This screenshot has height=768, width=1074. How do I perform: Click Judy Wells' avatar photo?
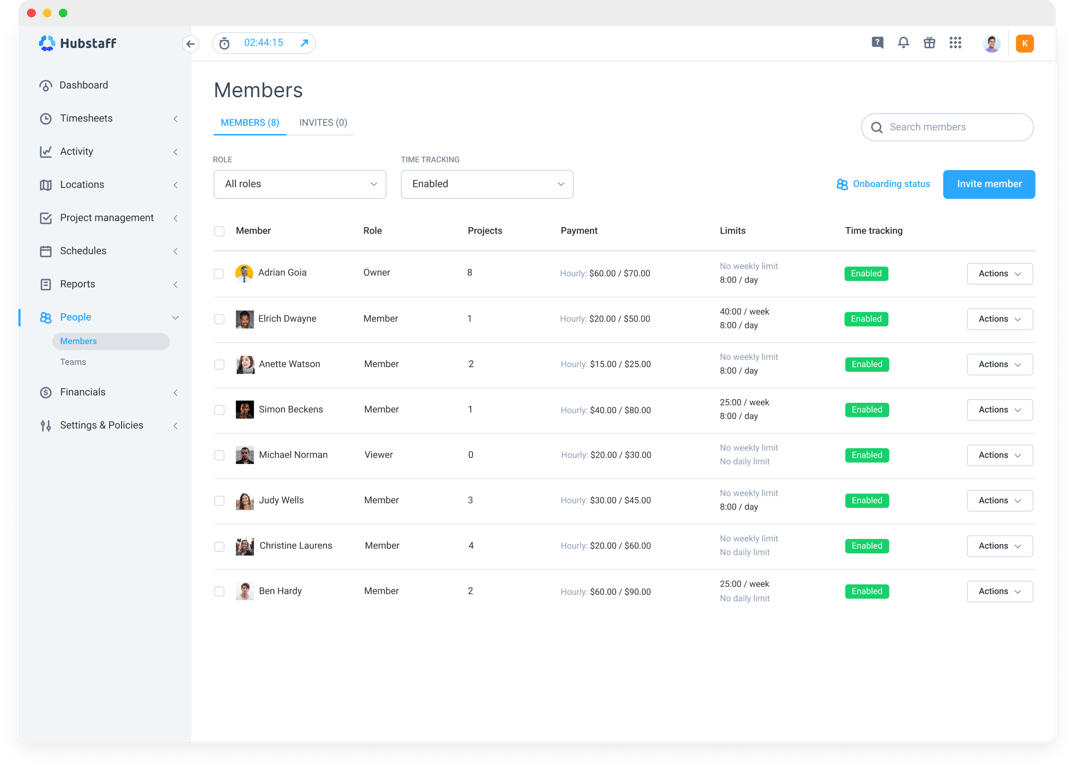[245, 501]
